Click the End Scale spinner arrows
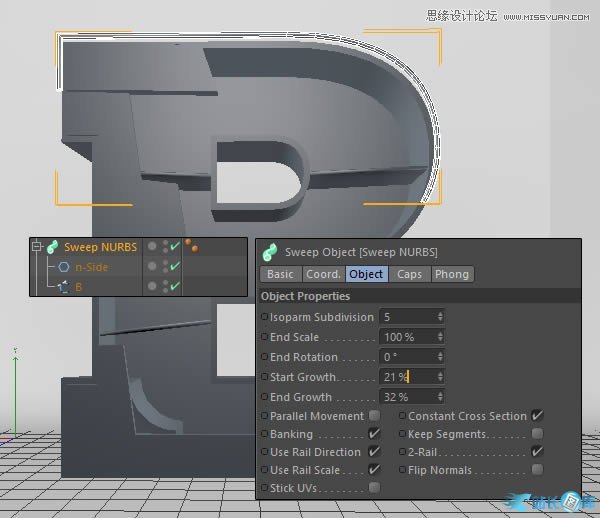This screenshot has height=518, width=600. point(440,337)
